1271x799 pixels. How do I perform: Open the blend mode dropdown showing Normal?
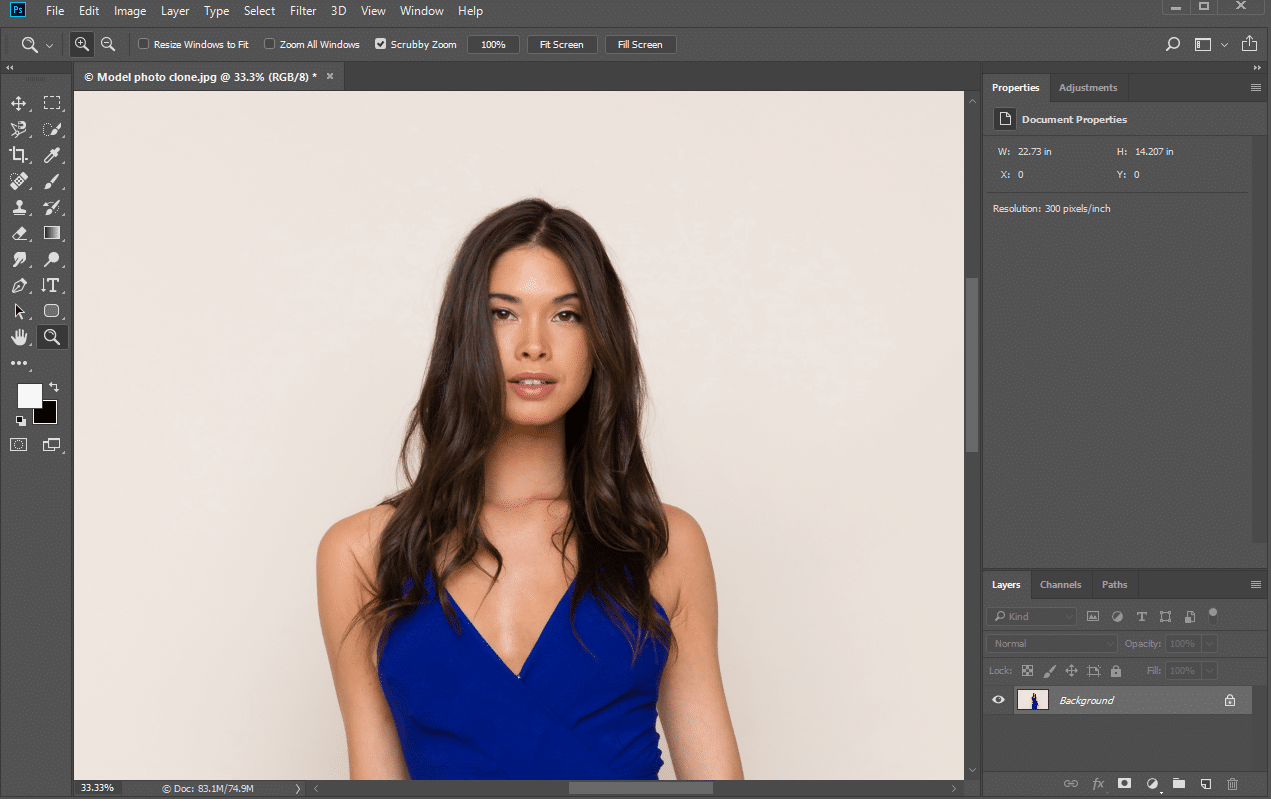(x=1051, y=643)
